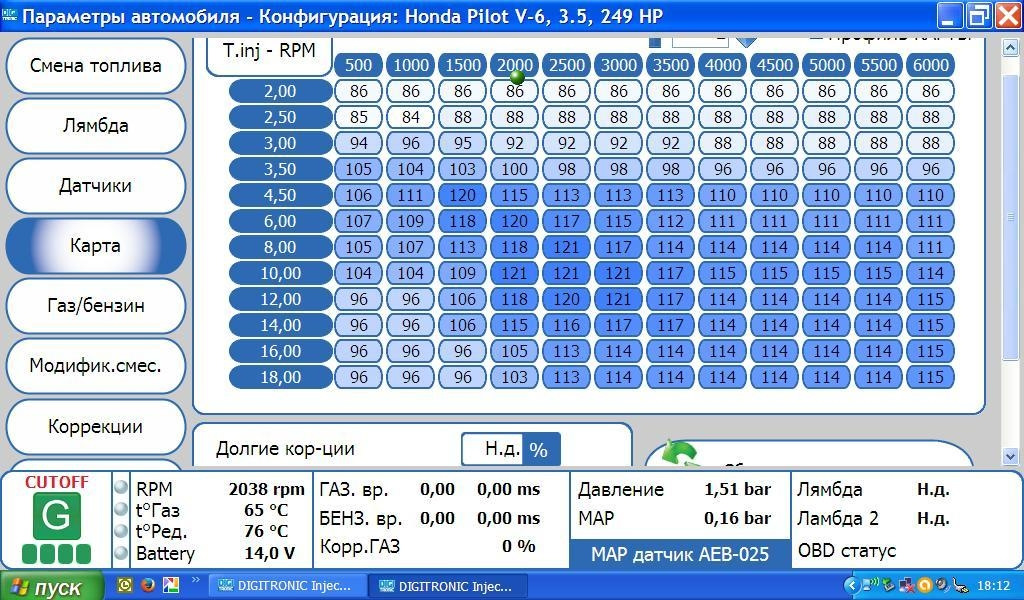Open the Газ/бензин section

coord(95,306)
